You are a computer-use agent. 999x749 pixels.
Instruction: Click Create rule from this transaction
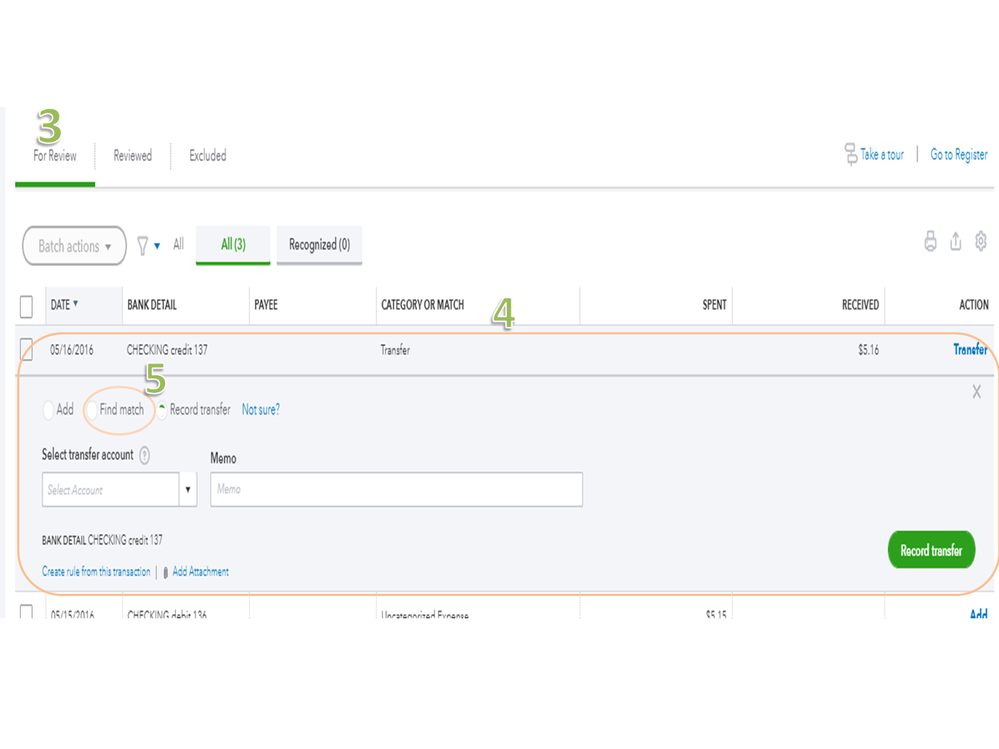click(96, 571)
